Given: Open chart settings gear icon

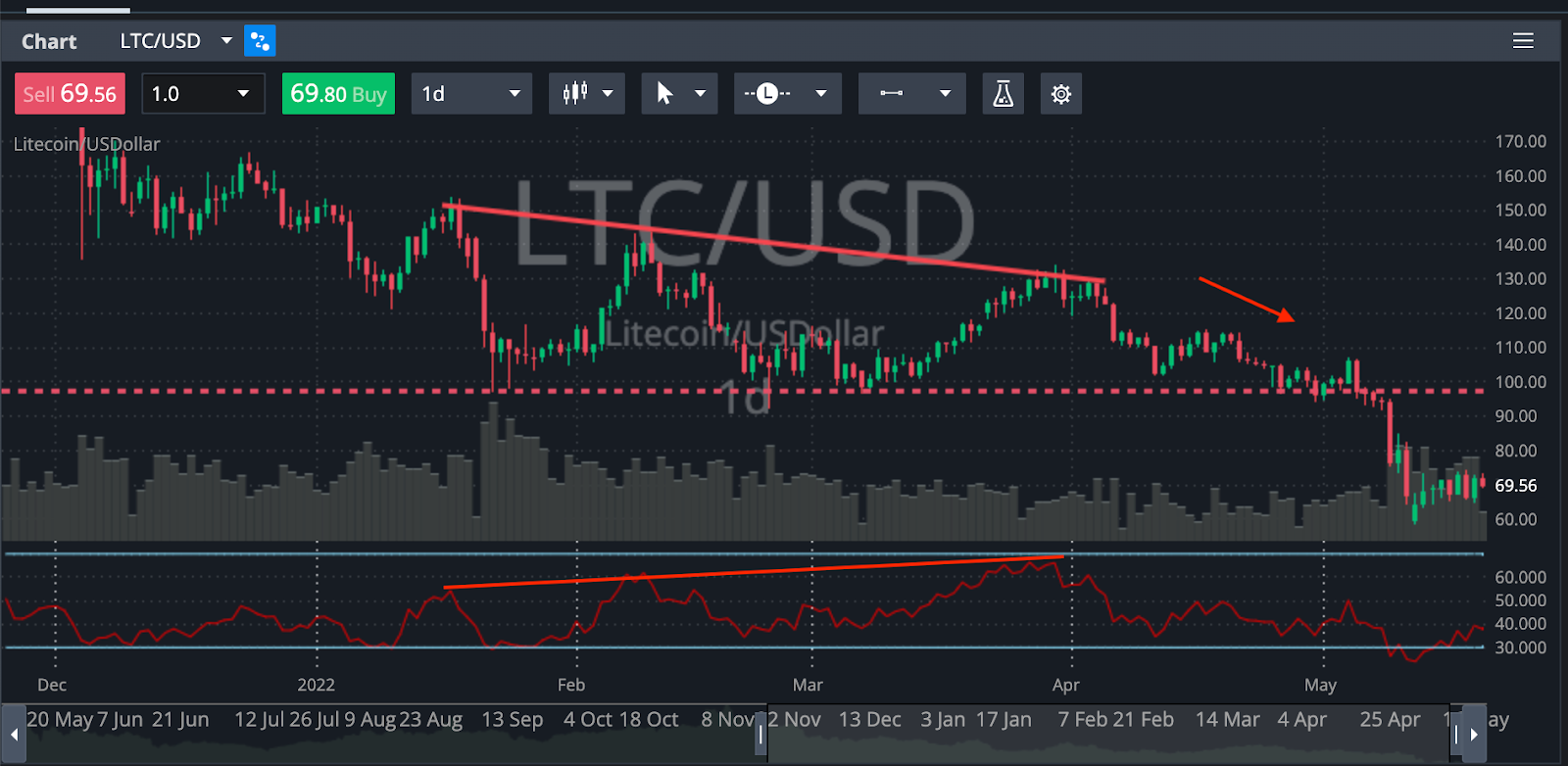Looking at the screenshot, I should click(x=1061, y=94).
